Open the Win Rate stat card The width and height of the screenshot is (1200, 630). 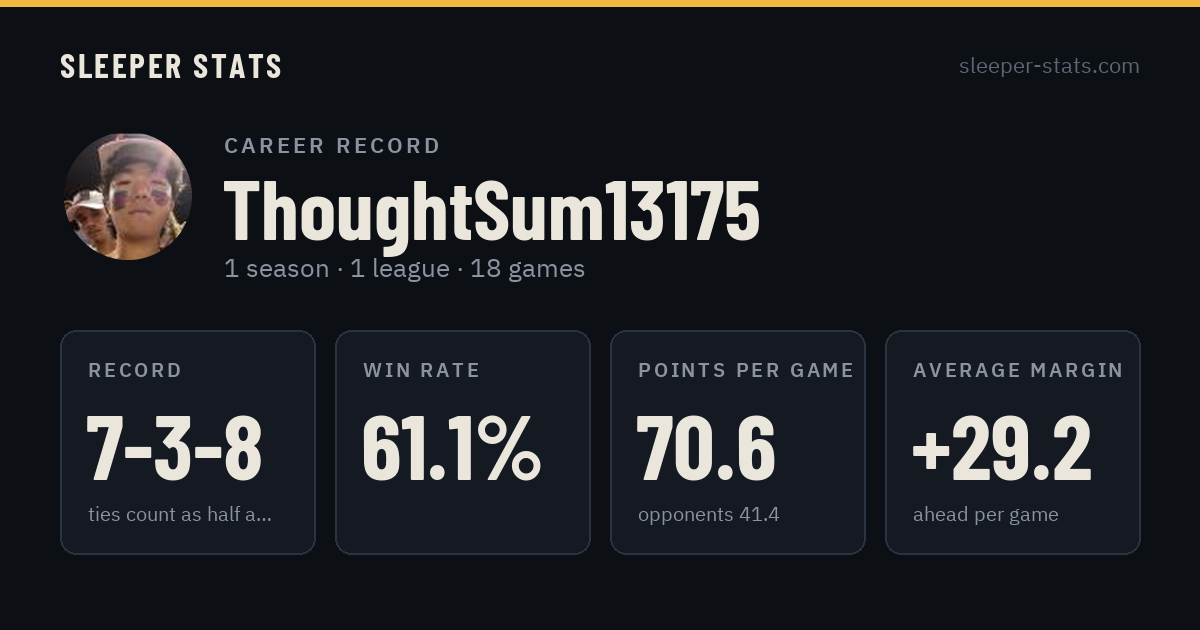coord(463,442)
